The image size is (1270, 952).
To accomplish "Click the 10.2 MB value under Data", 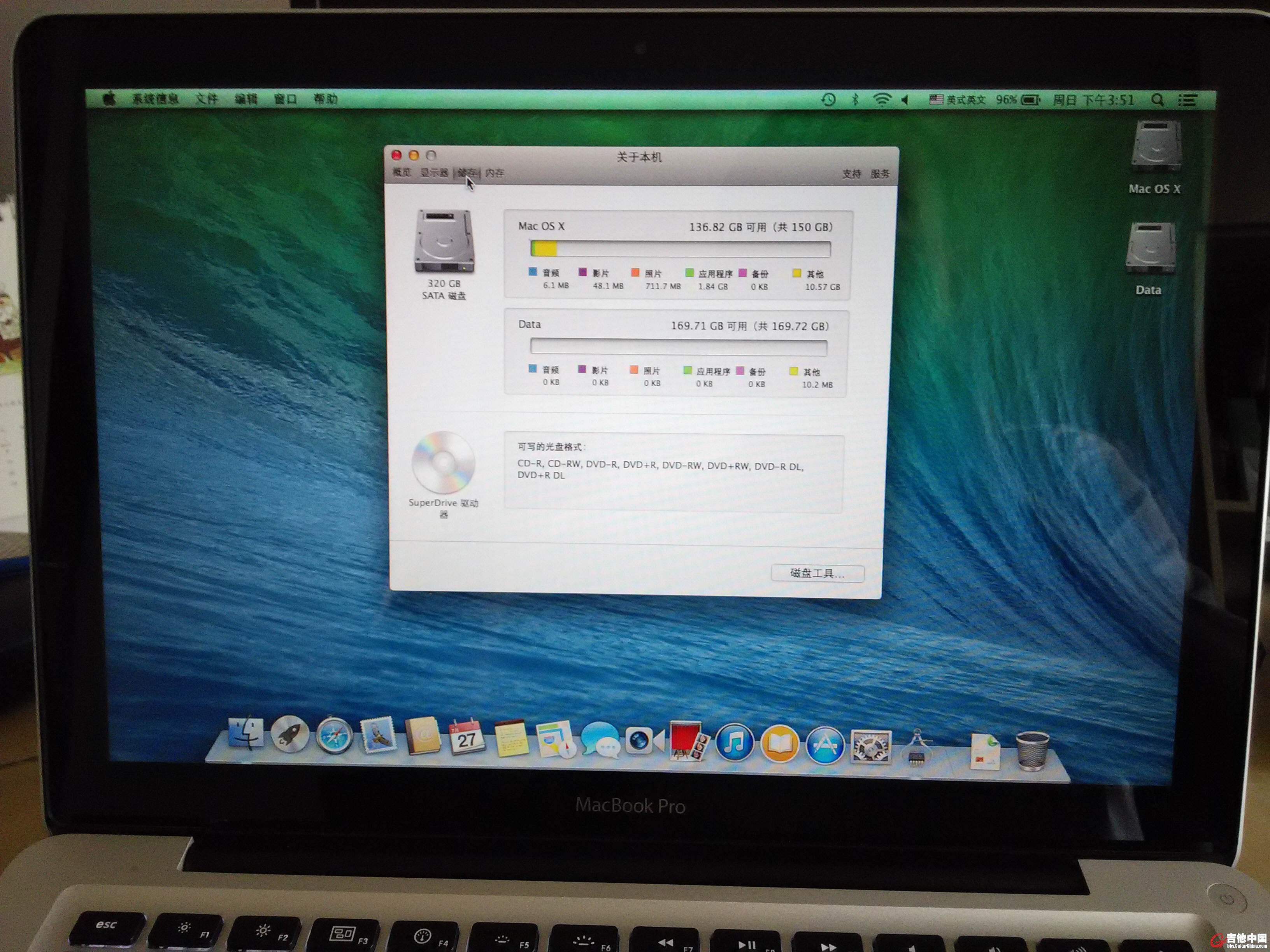I will 817,385.
